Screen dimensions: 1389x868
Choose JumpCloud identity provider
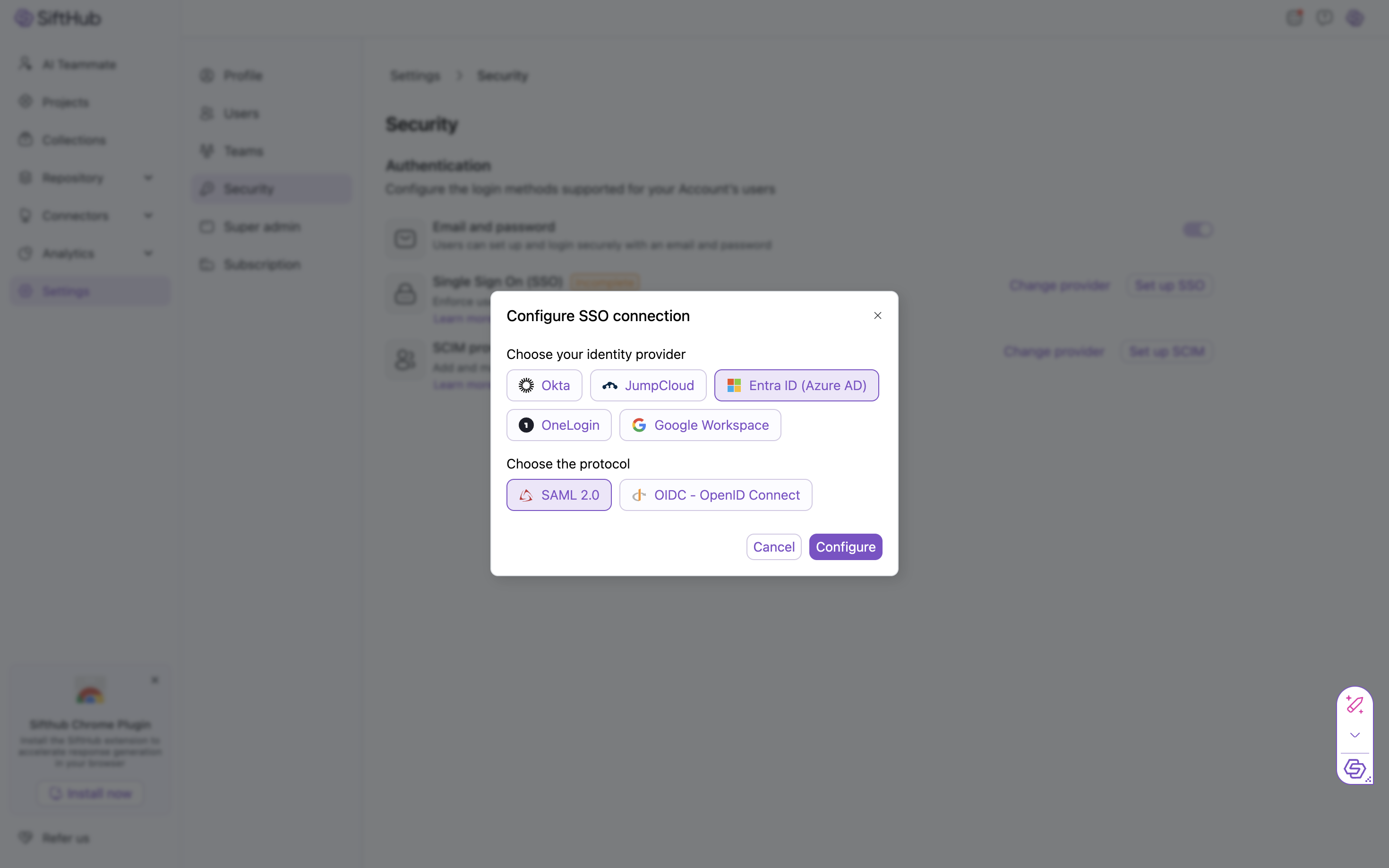click(x=648, y=385)
